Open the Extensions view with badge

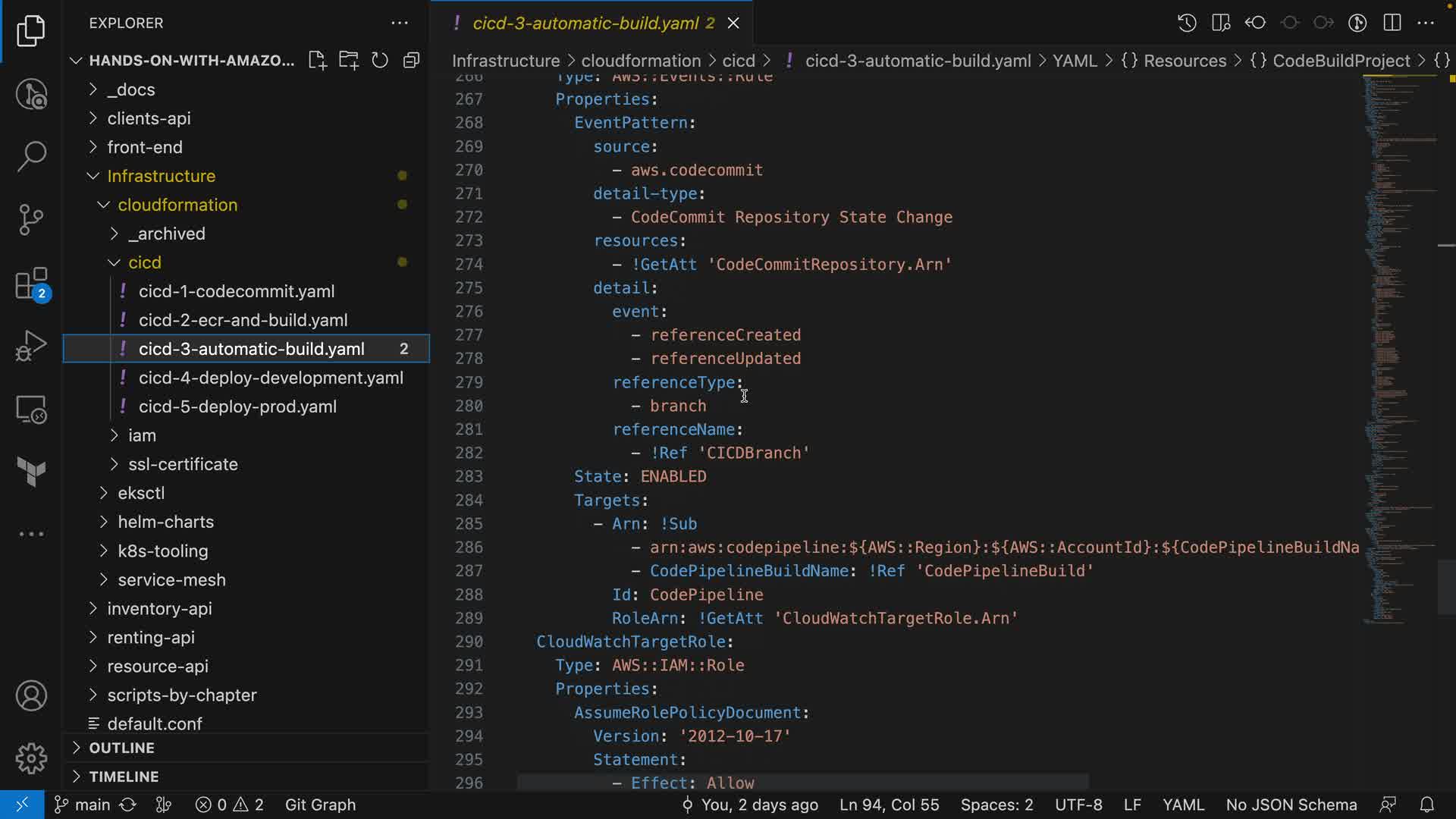[x=31, y=285]
